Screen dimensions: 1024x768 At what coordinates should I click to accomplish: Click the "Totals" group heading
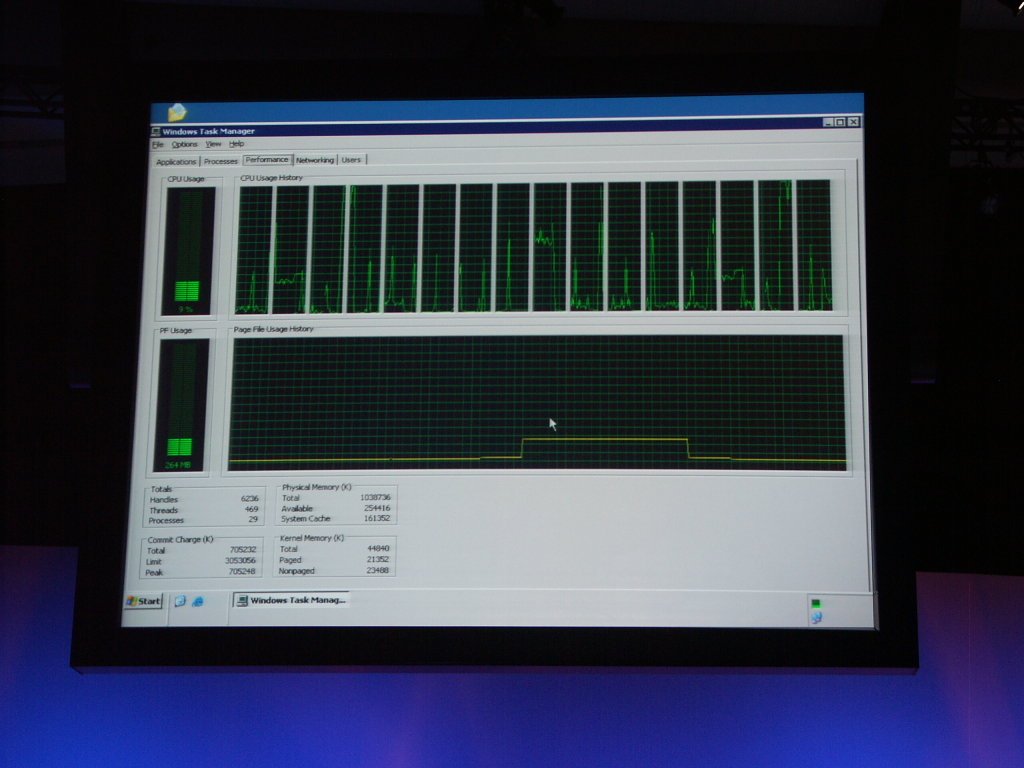(161, 488)
